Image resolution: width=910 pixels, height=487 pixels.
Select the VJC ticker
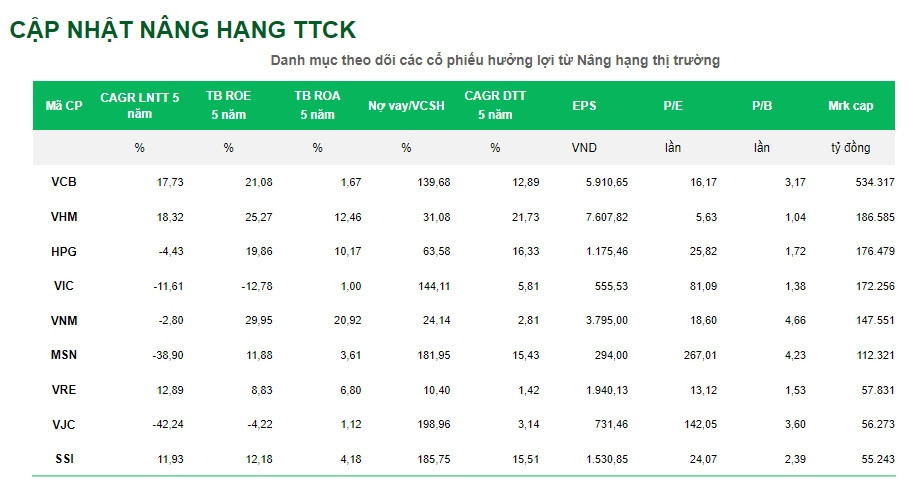pos(63,425)
